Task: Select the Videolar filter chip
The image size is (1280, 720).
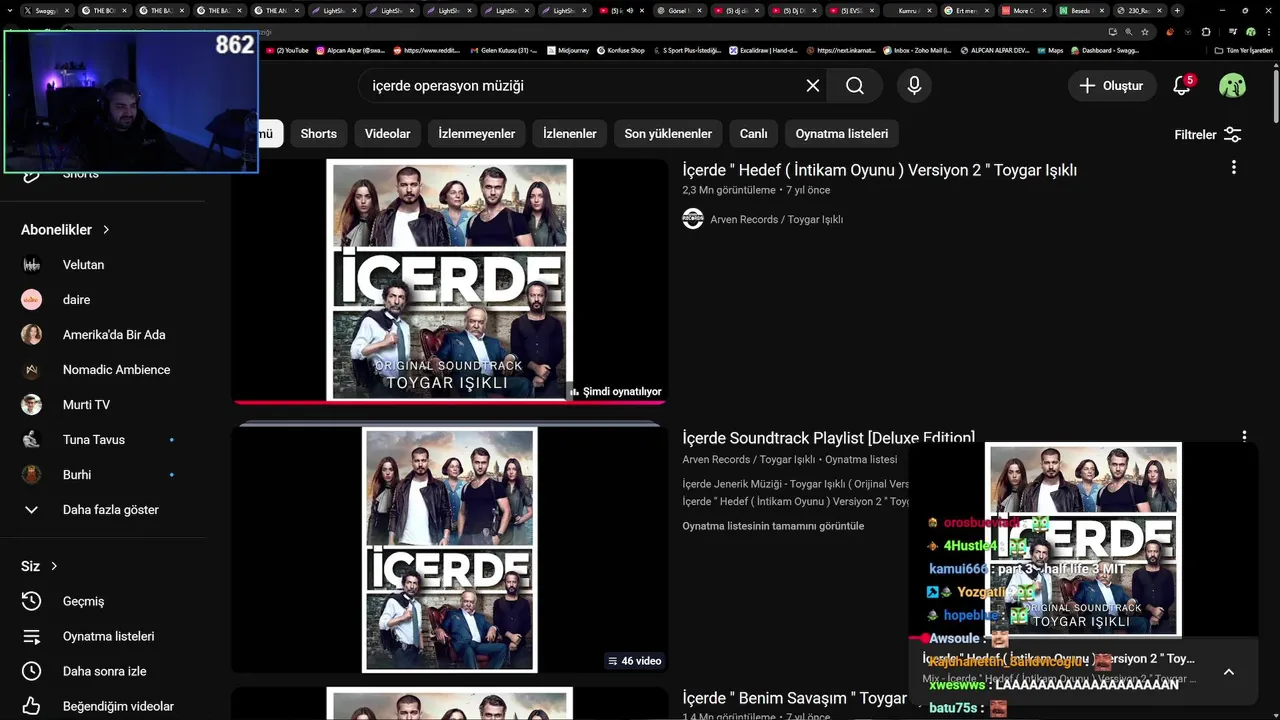Action: (x=388, y=134)
